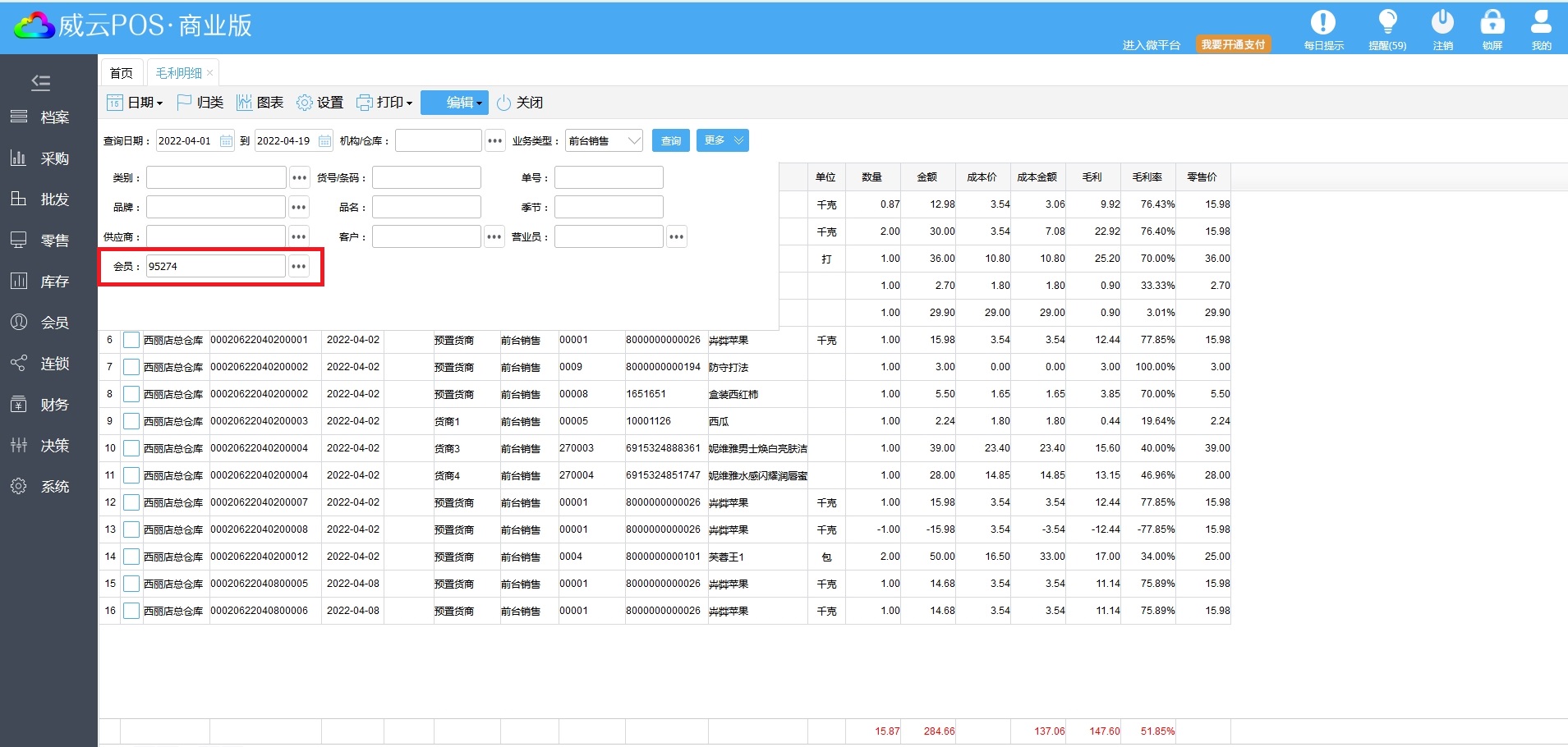1568x747 pixels.
Task: Open the 财务 sidebar module
Action: click(x=39, y=405)
